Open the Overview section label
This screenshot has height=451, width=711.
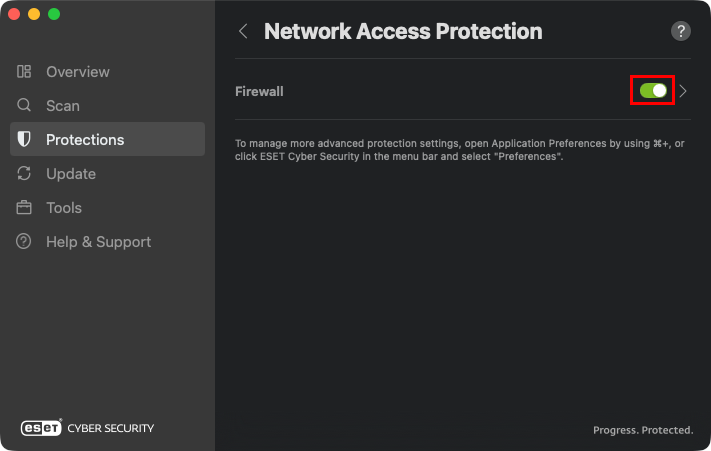point(78,72)
